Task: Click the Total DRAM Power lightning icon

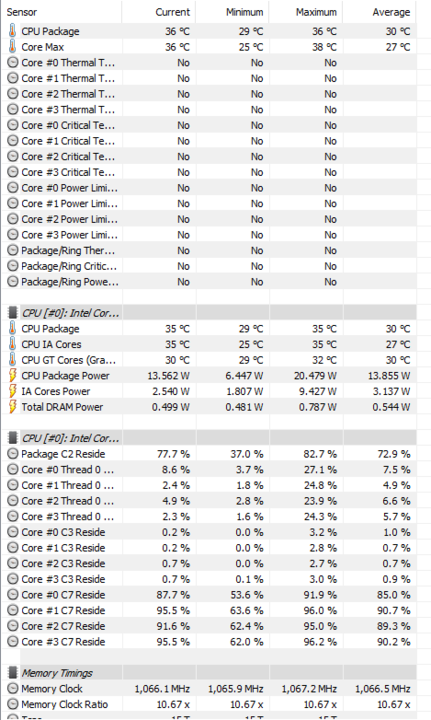Action: 12,407
